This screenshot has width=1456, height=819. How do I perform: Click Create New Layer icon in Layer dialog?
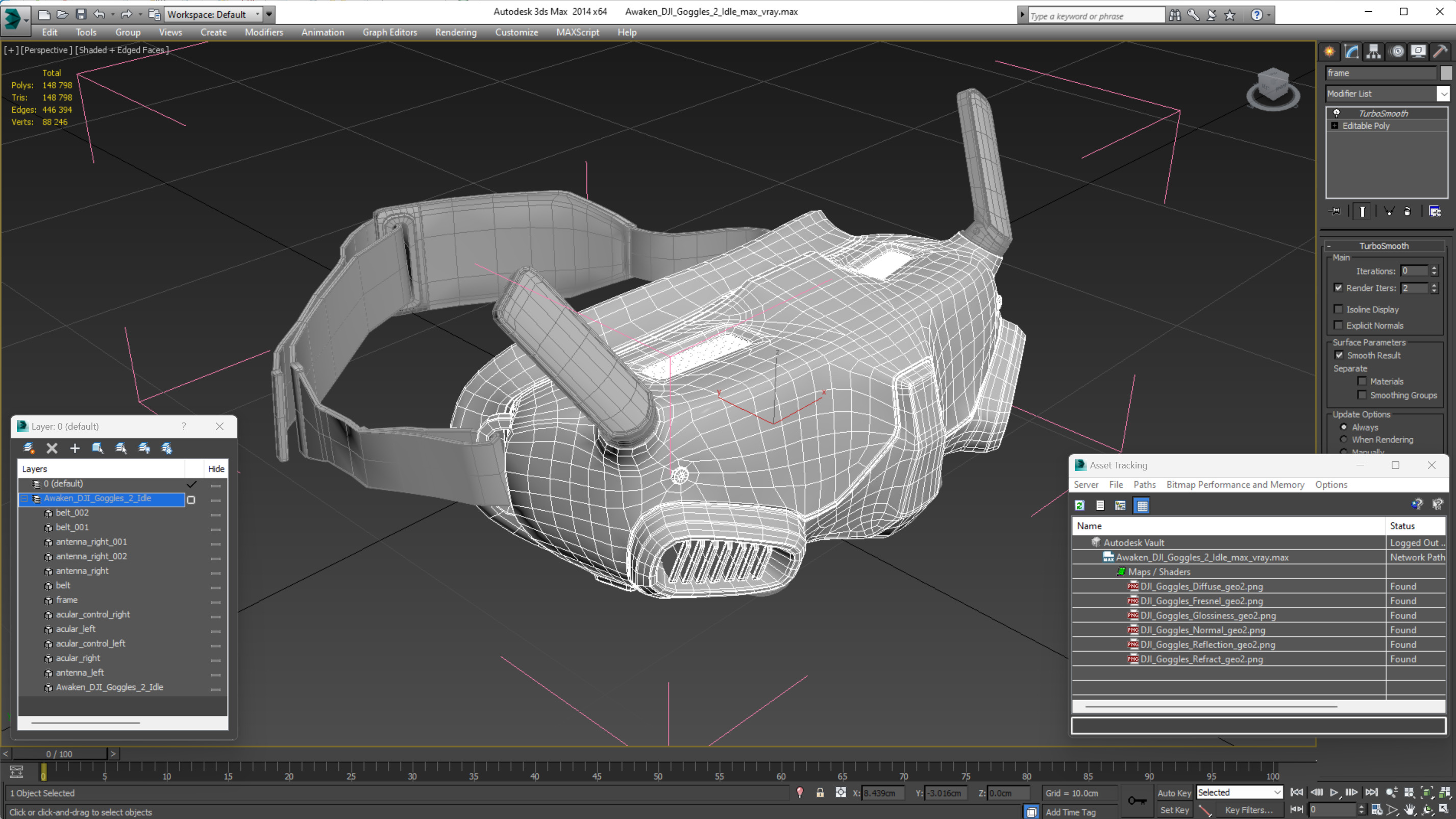(x=28, y=448)
